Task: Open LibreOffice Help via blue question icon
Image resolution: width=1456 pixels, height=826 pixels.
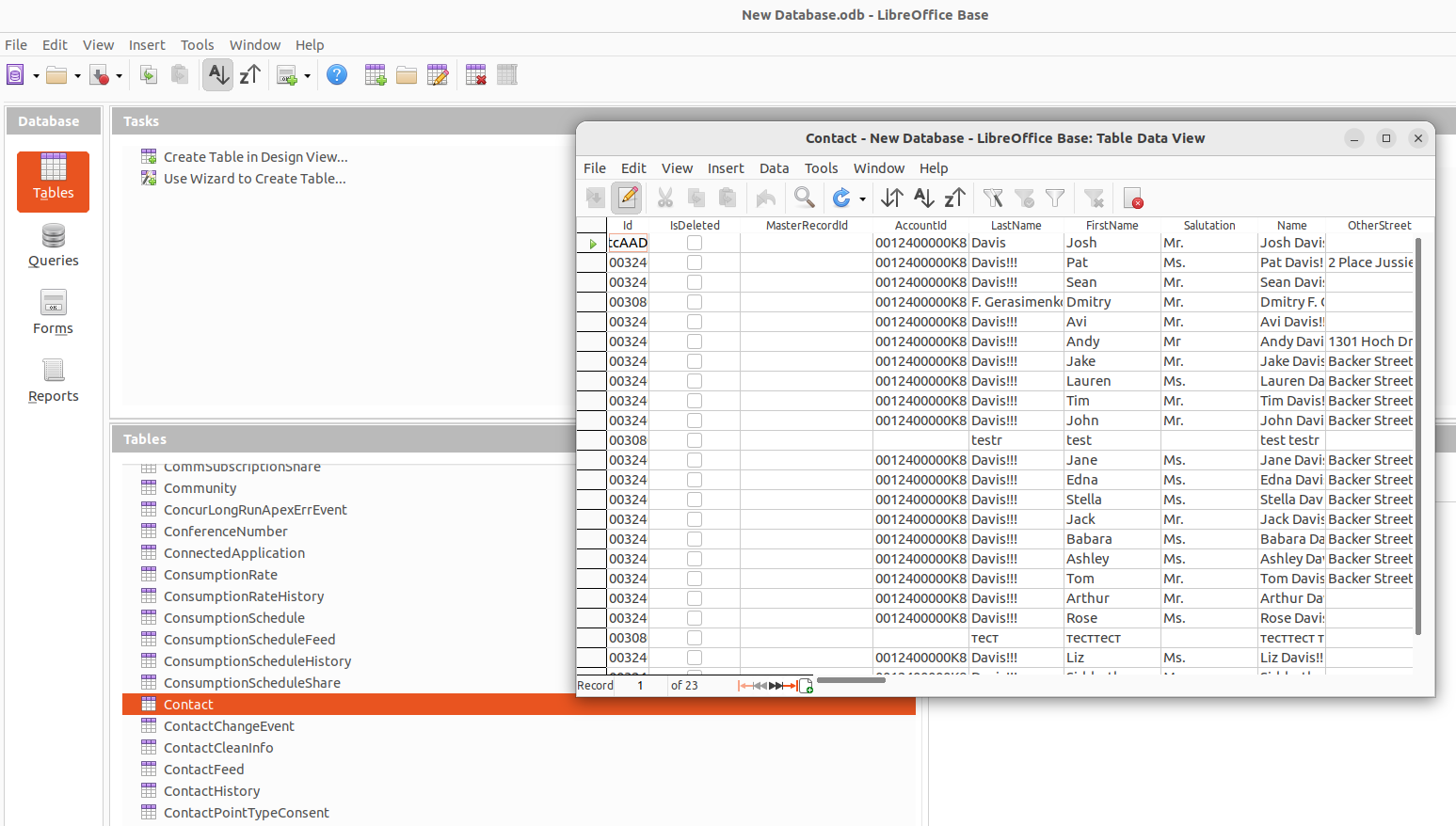Action: [x=337, y=75]
